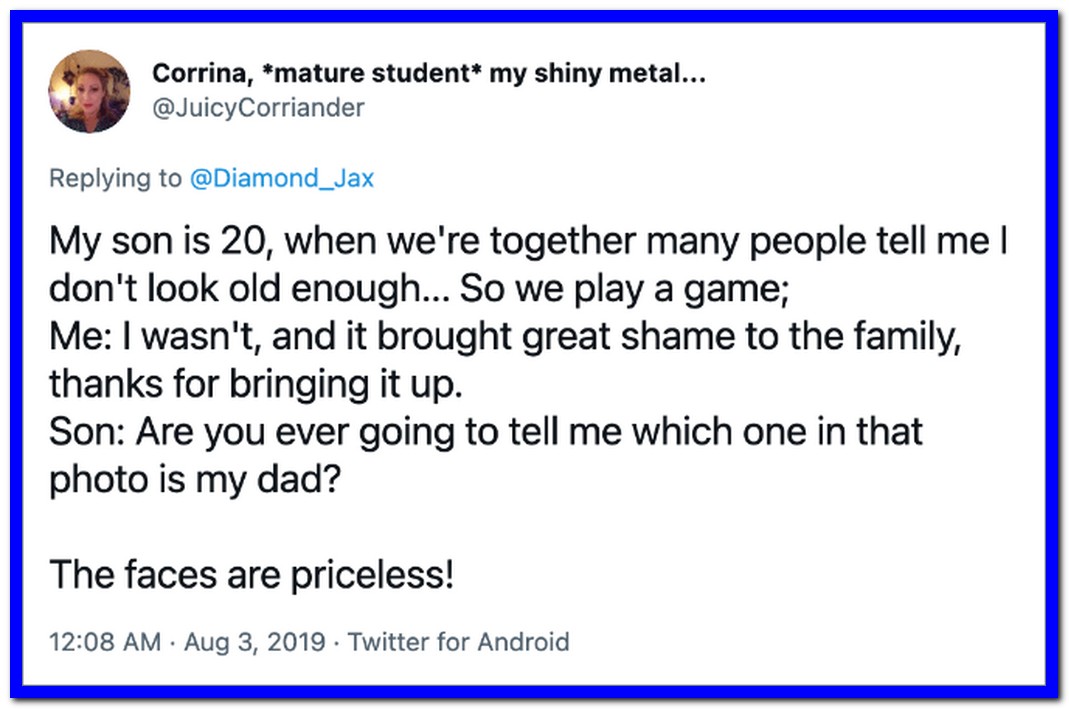Click the word 'Twitter' in the footer
This screenshot has width=1069, height=709.
pyautogui.click(x=389, y=642)
